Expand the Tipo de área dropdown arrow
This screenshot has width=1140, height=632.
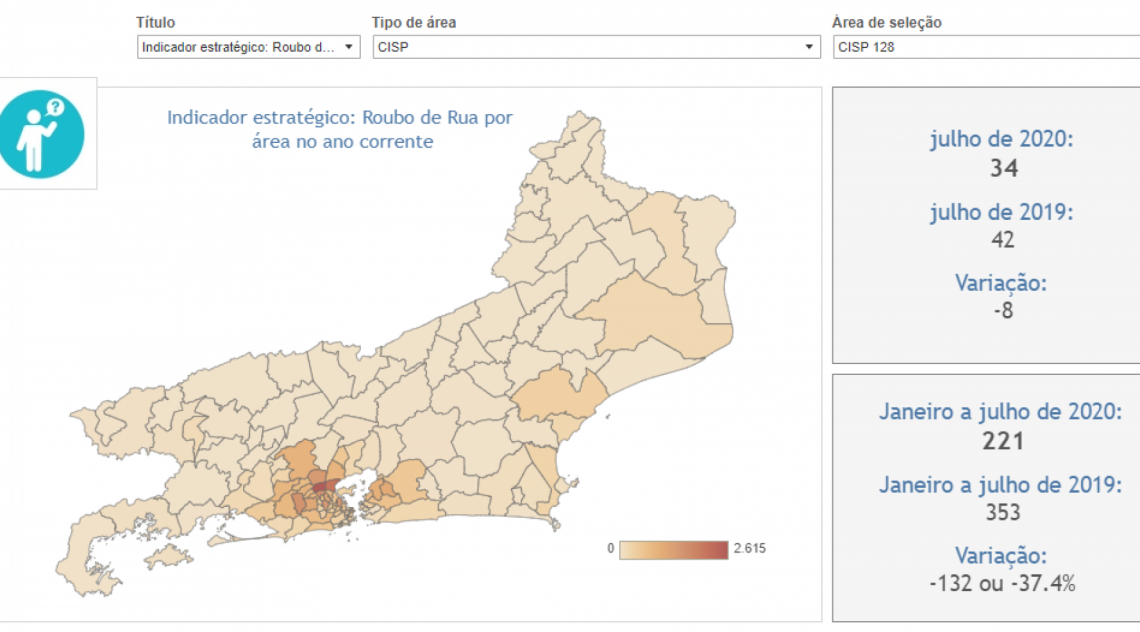(x=809, y=47)
